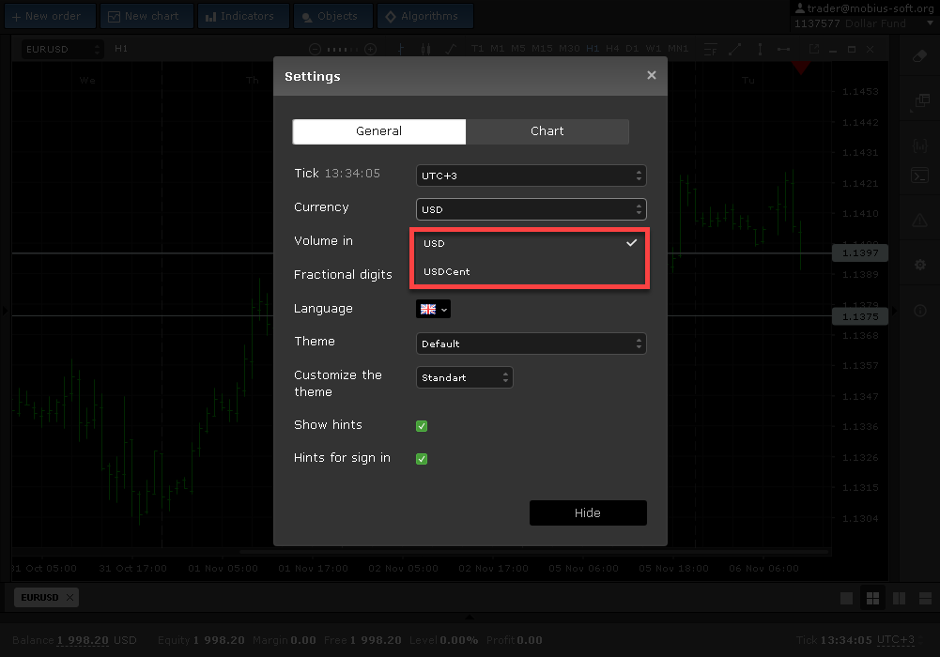Click the UTC+3 link in status bar
The height and width of the screenshot is (657, 940).
coord(896,640)
